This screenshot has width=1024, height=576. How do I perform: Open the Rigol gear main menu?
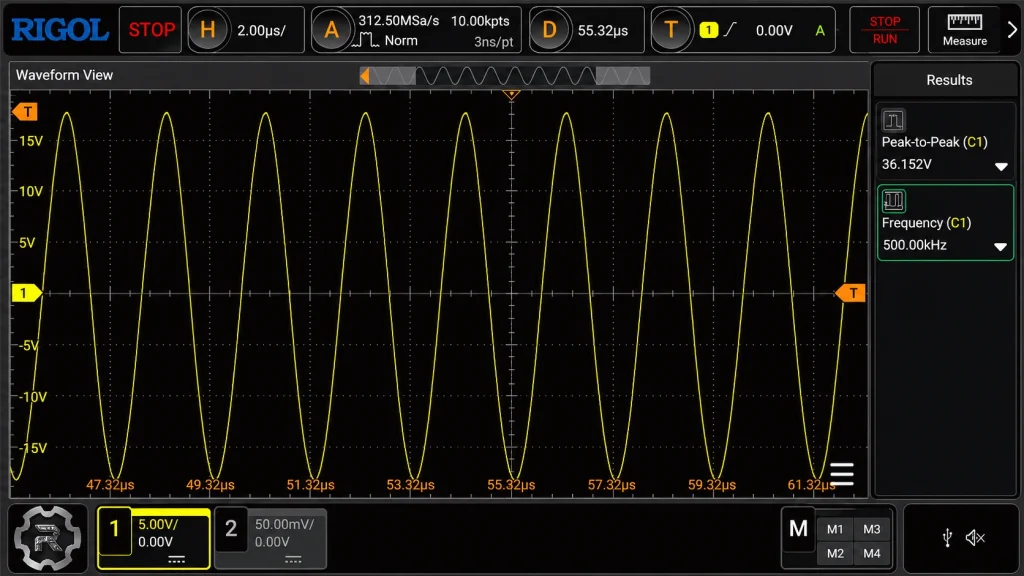[48, 538]
